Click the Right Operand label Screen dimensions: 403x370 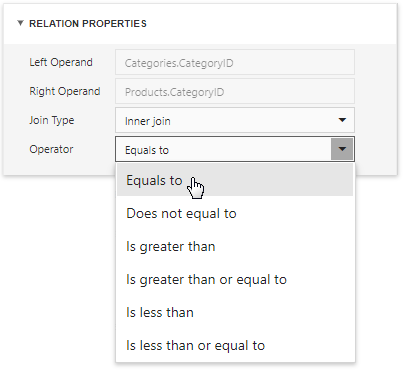pos(65,91)
